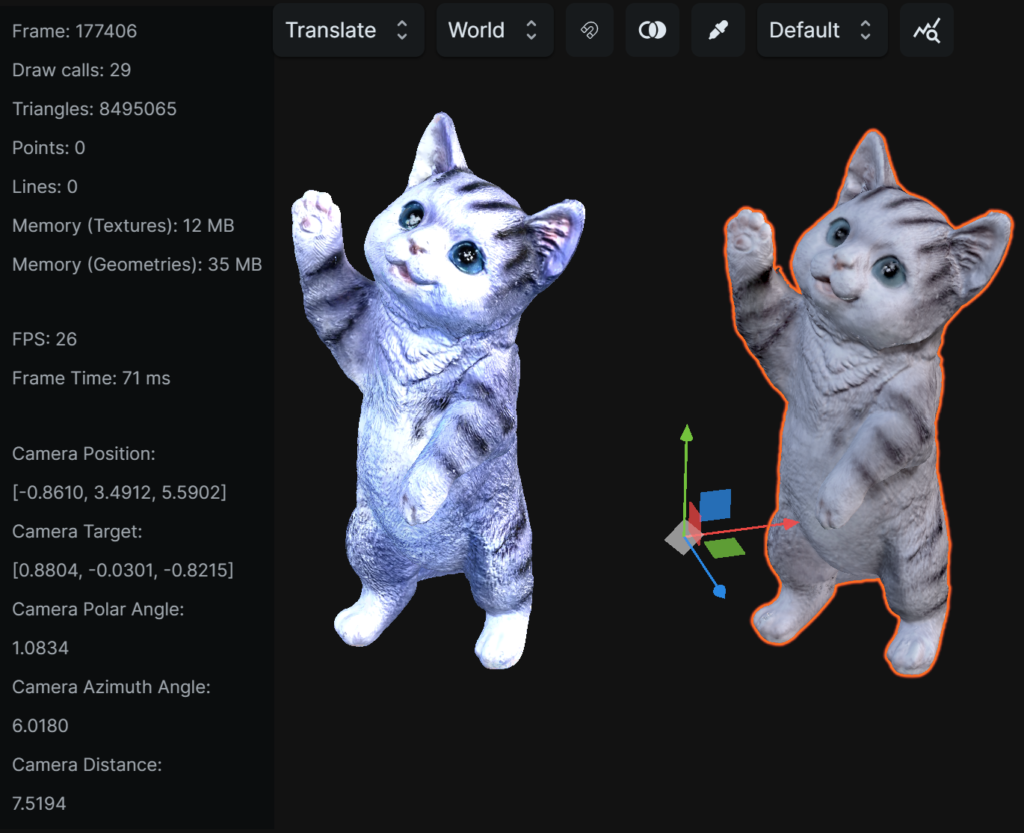
Task: Click the "Lines: 0" stat
Action: tap(44, 187)
